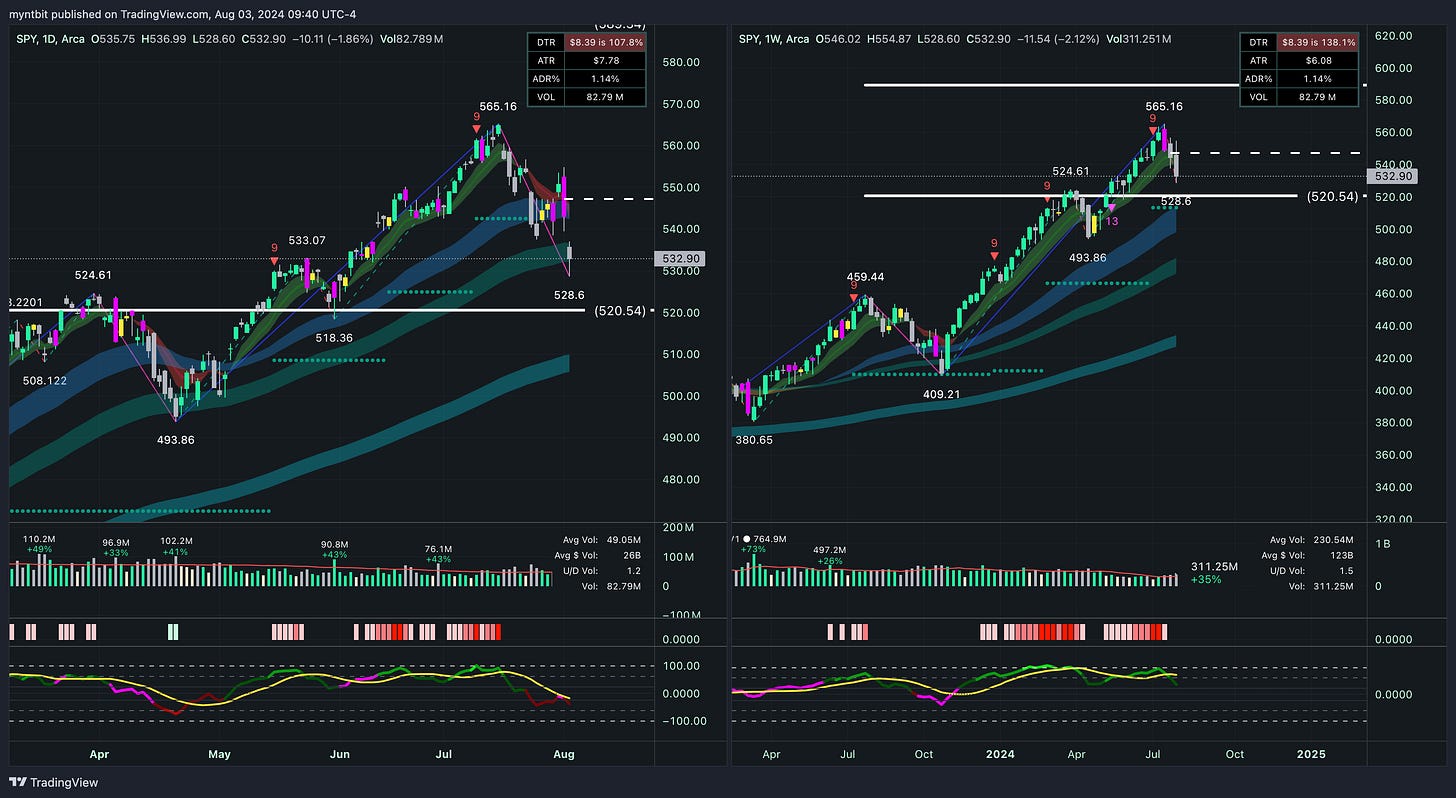Click the 102.2M volume label
Screen dimensions: 1456x798
pyautogui.click(x=177, y=543)
